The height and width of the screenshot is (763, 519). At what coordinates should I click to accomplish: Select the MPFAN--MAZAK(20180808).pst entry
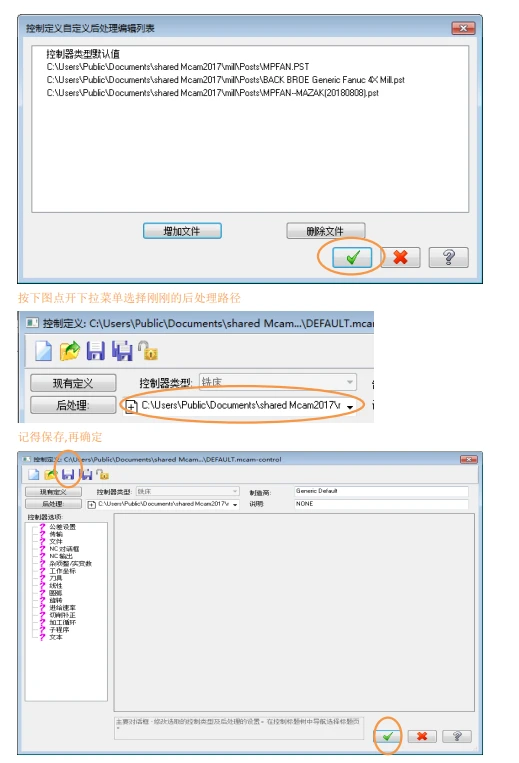tap(213, 93)
